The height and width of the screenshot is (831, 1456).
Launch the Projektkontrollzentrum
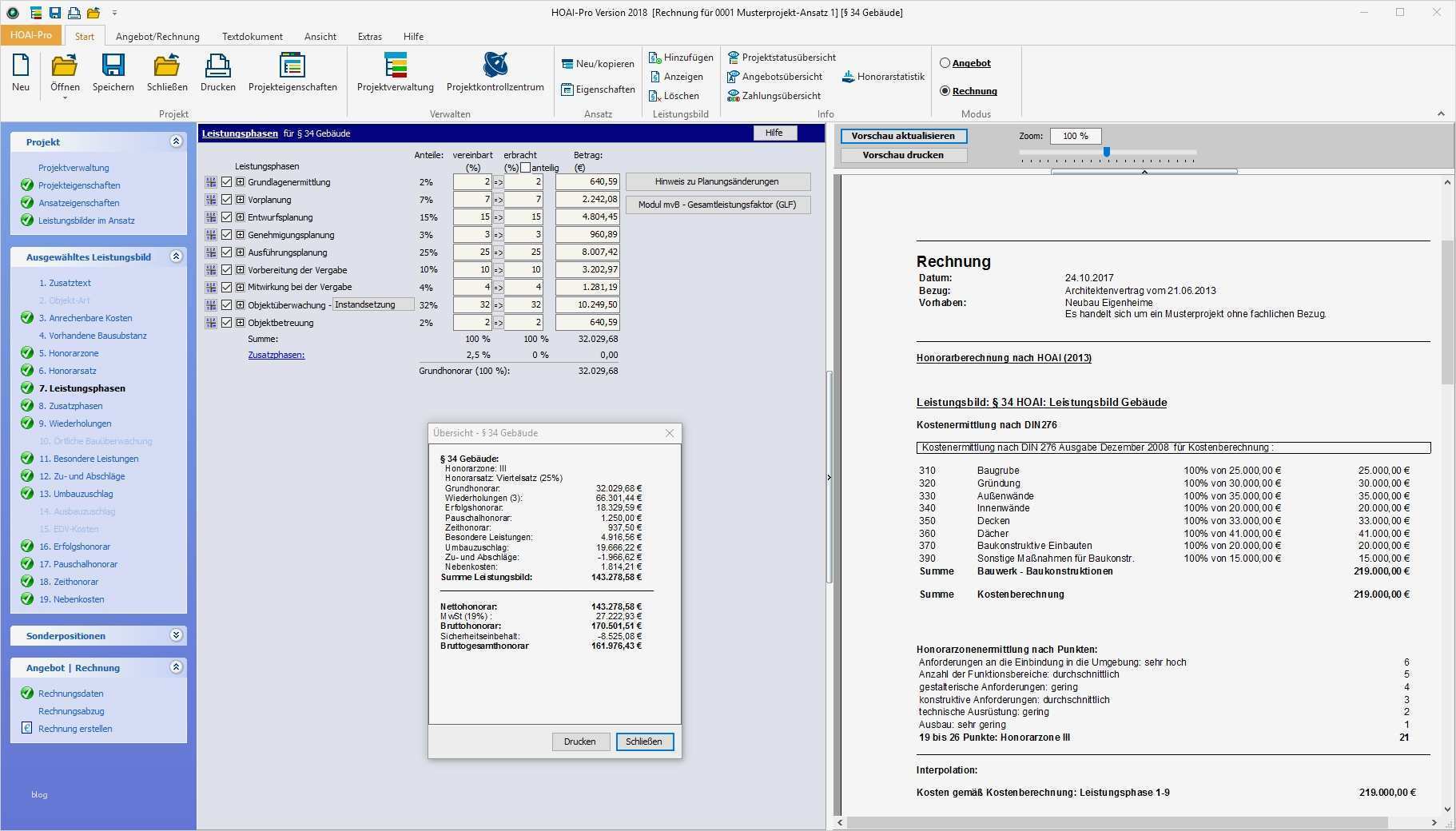pyautogui.click(x=495, y=72)
